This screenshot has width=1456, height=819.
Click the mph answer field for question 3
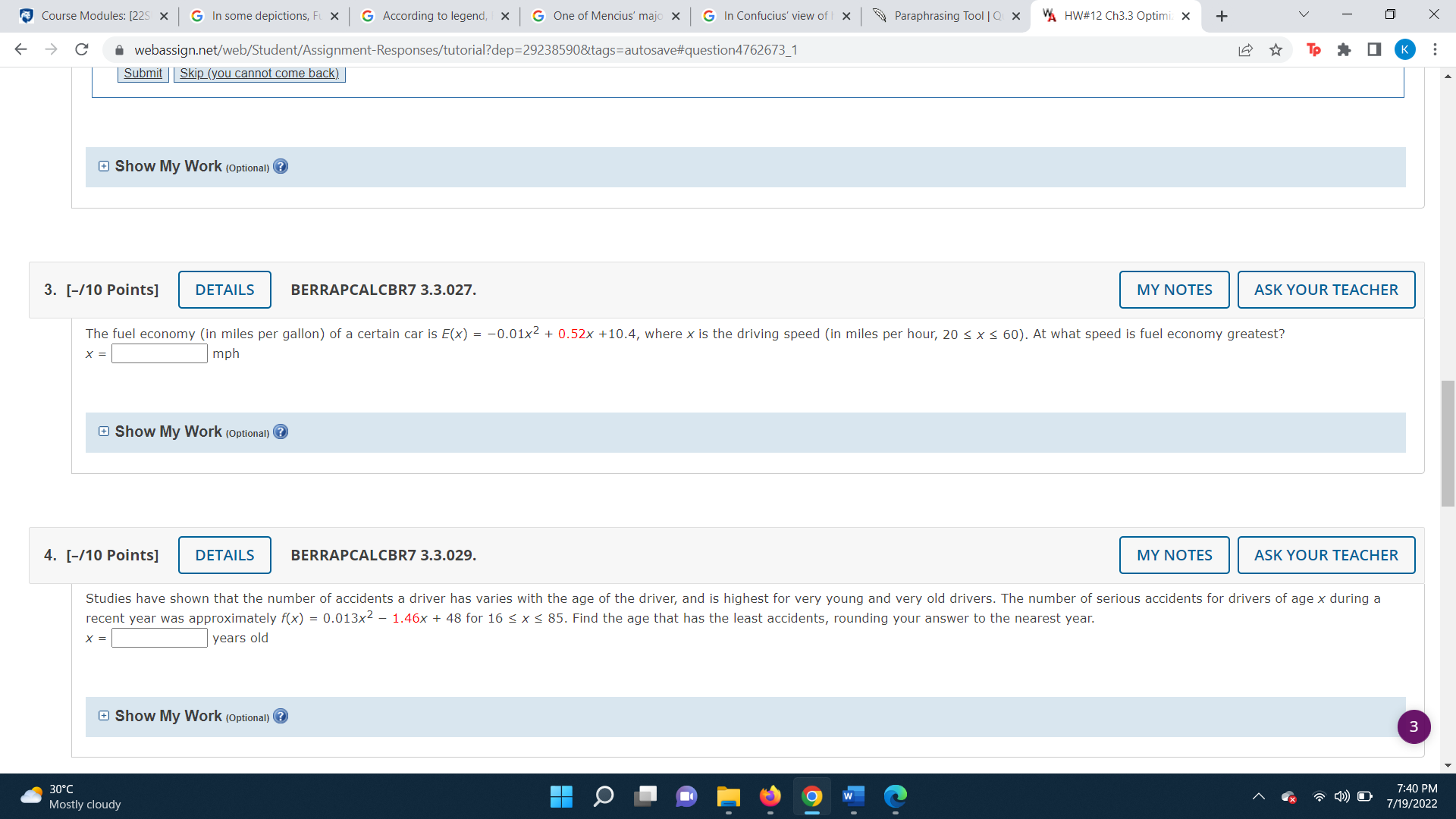(159, 354)
